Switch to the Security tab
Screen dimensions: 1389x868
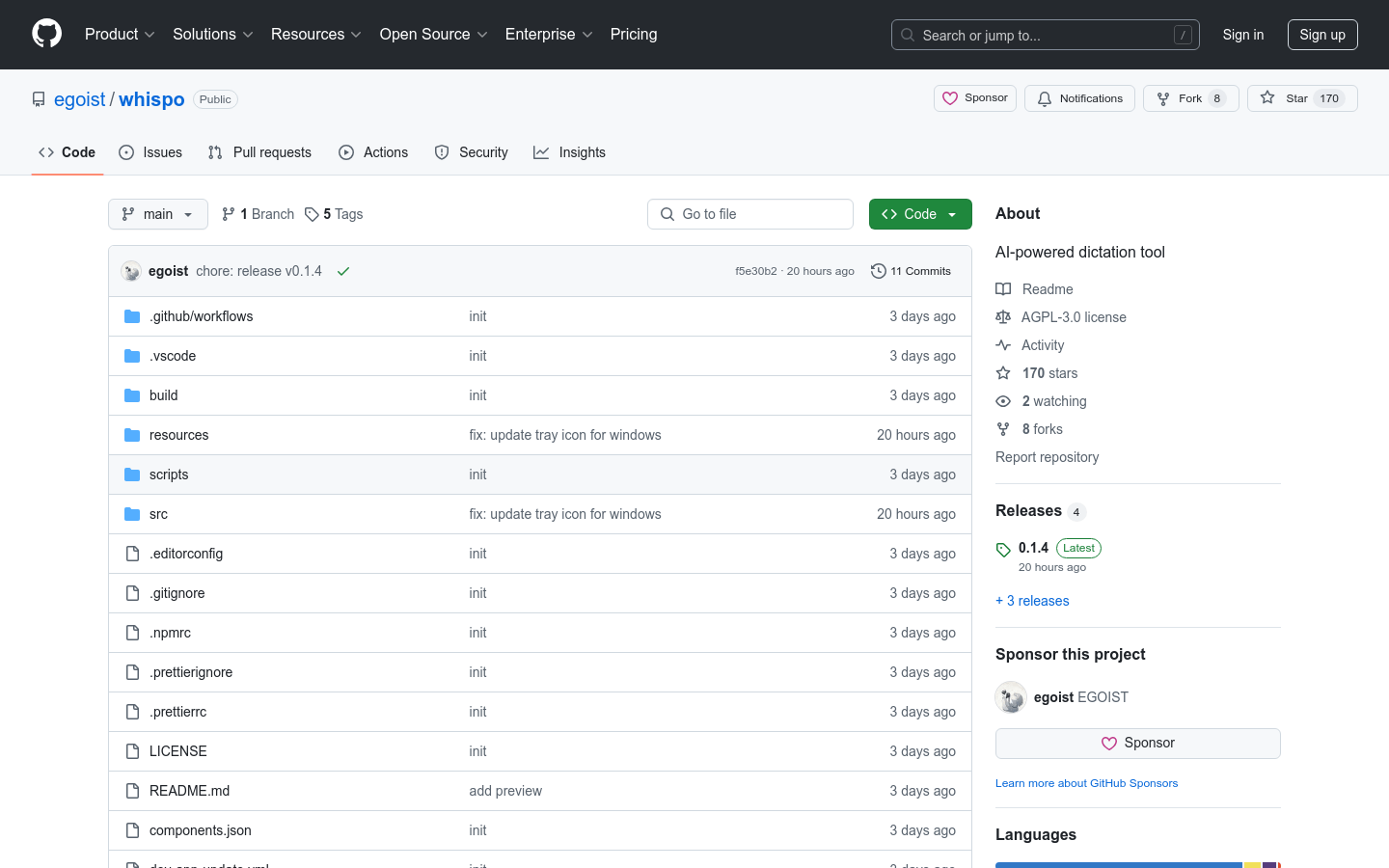(x=471, y=152)
